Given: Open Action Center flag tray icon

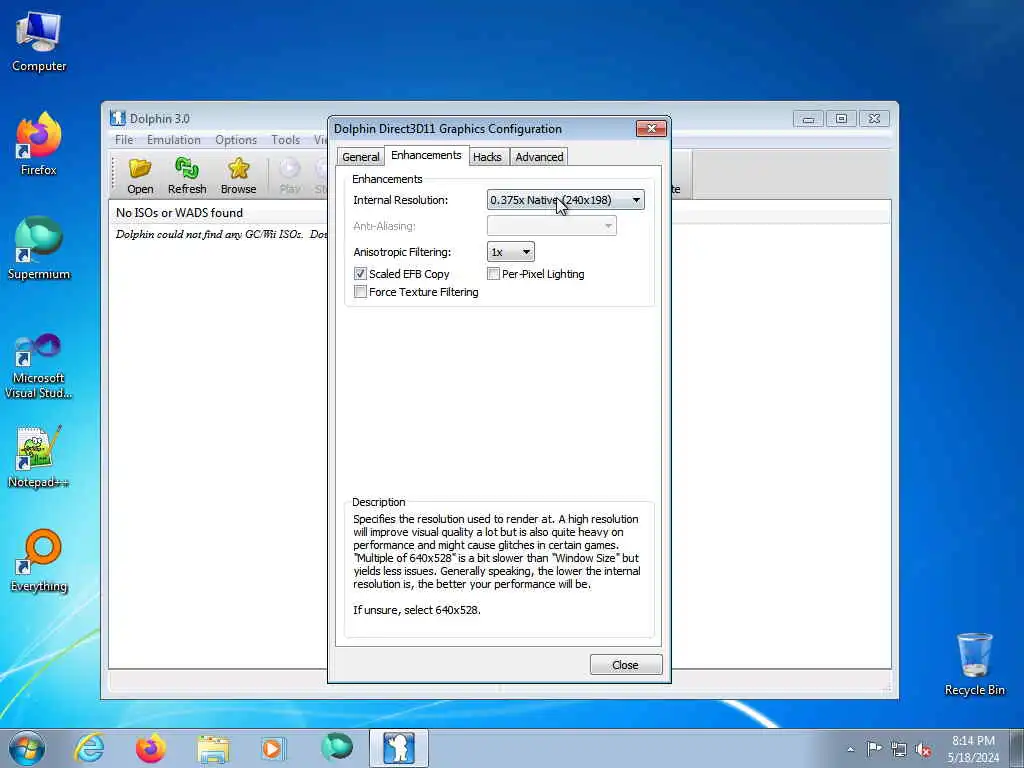Looking at the screenshot, I should [874, 749].
